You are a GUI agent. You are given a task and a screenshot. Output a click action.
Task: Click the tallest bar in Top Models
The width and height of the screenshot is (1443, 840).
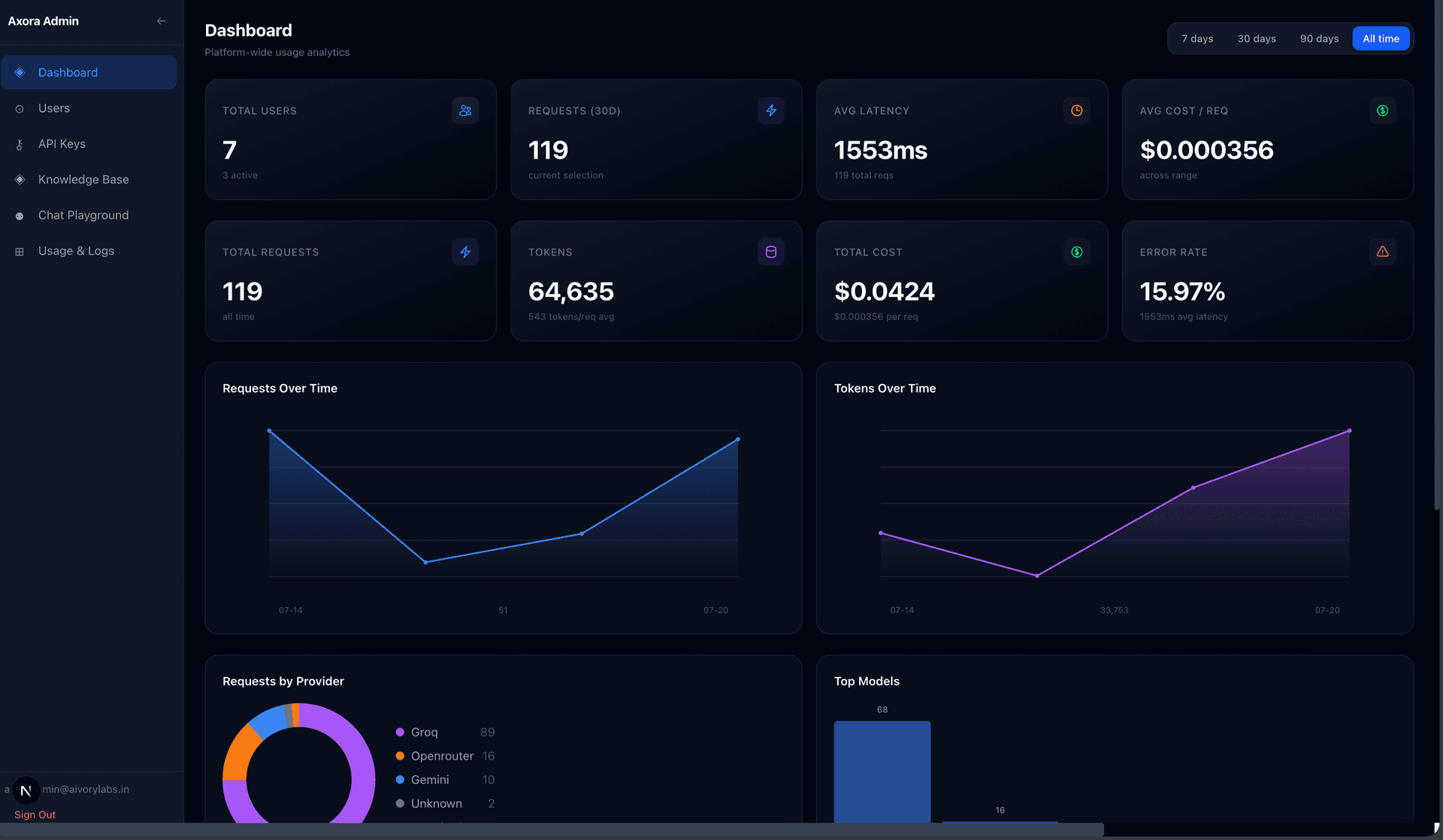[x=882, y=772]
